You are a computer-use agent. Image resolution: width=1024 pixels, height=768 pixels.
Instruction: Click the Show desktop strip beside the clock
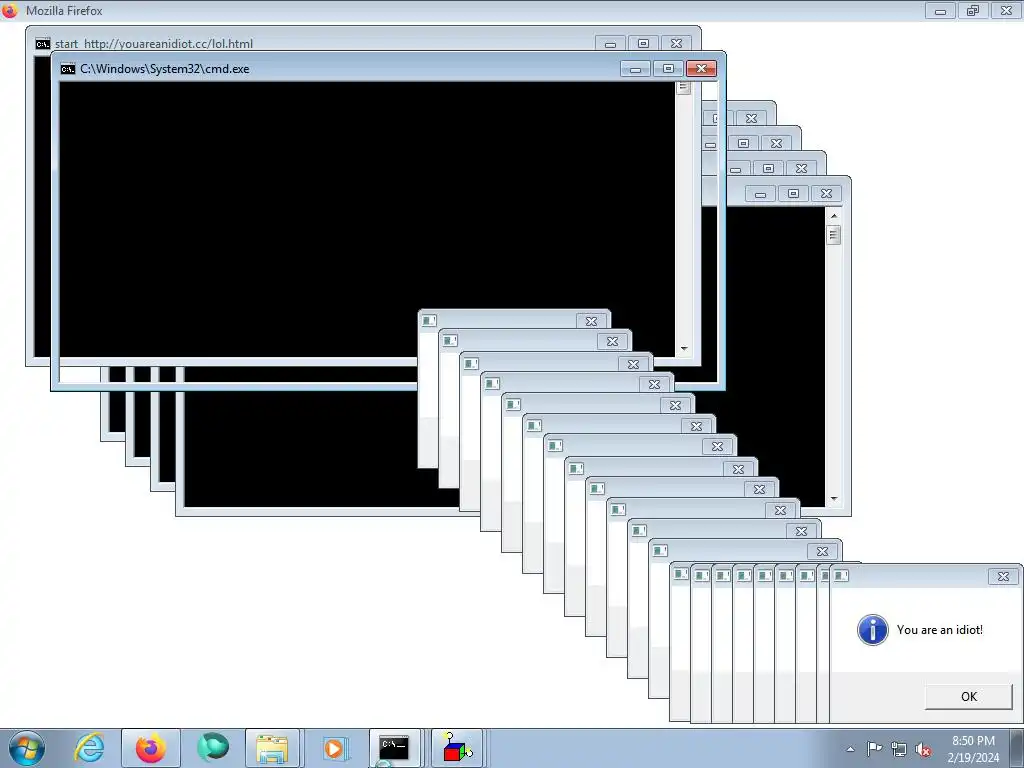click(x=1017, y=748)
